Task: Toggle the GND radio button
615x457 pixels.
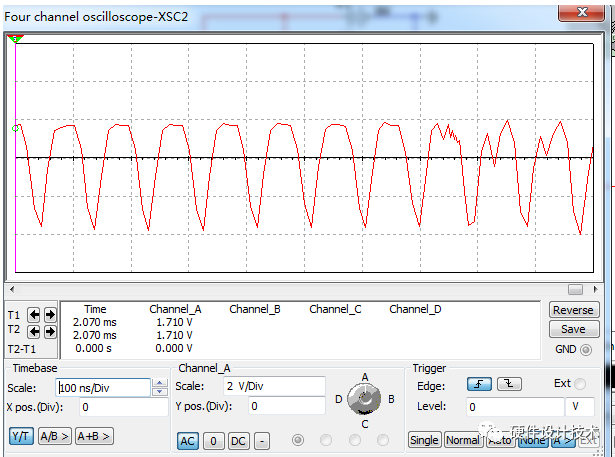Action: tap(586, 350)
